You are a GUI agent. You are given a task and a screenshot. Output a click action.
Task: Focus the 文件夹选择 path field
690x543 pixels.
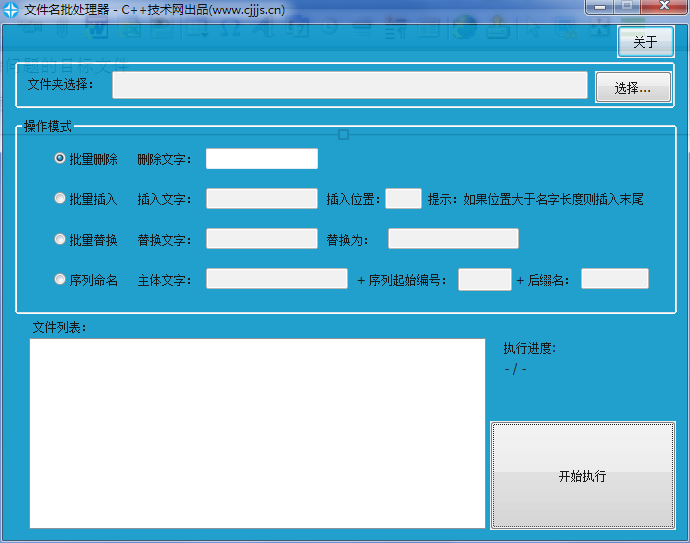(350, 85)
